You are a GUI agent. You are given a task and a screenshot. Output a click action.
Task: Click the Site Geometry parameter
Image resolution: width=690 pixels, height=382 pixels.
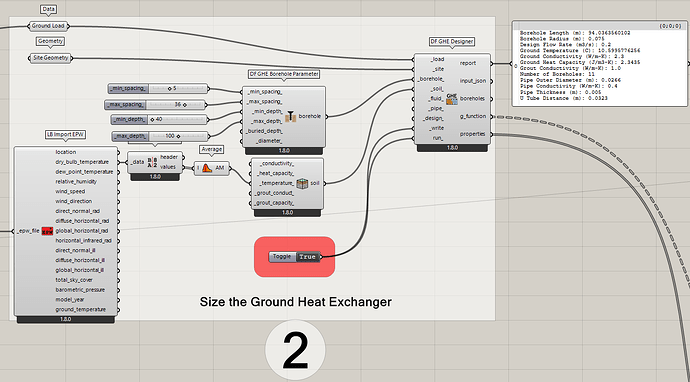tap(50, 58)
